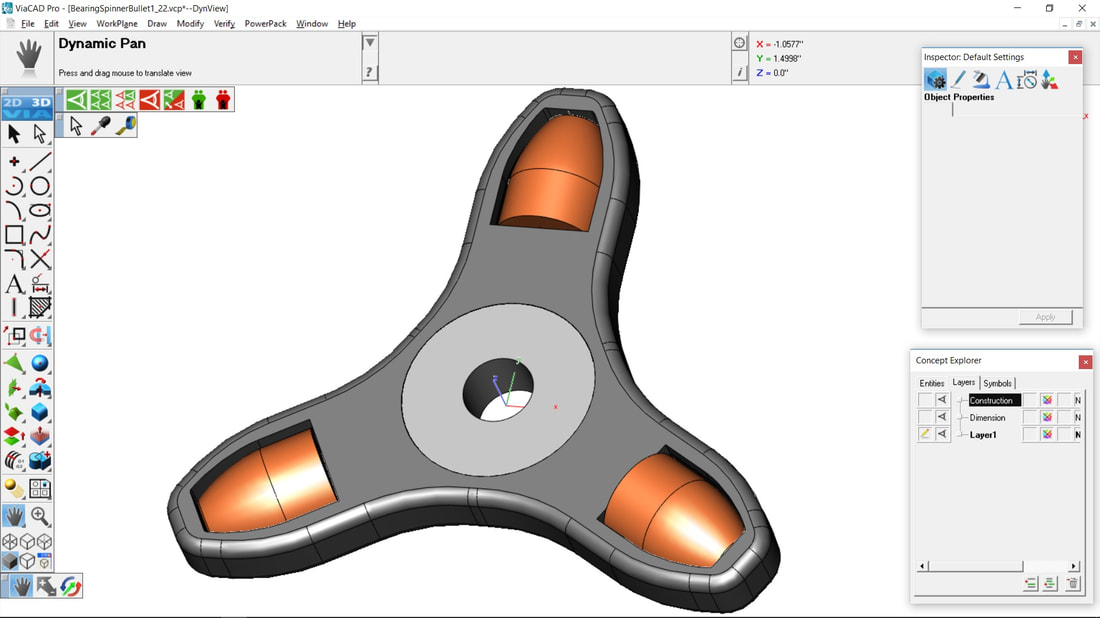Open color picker for Dimension layer

point(1047,417)
